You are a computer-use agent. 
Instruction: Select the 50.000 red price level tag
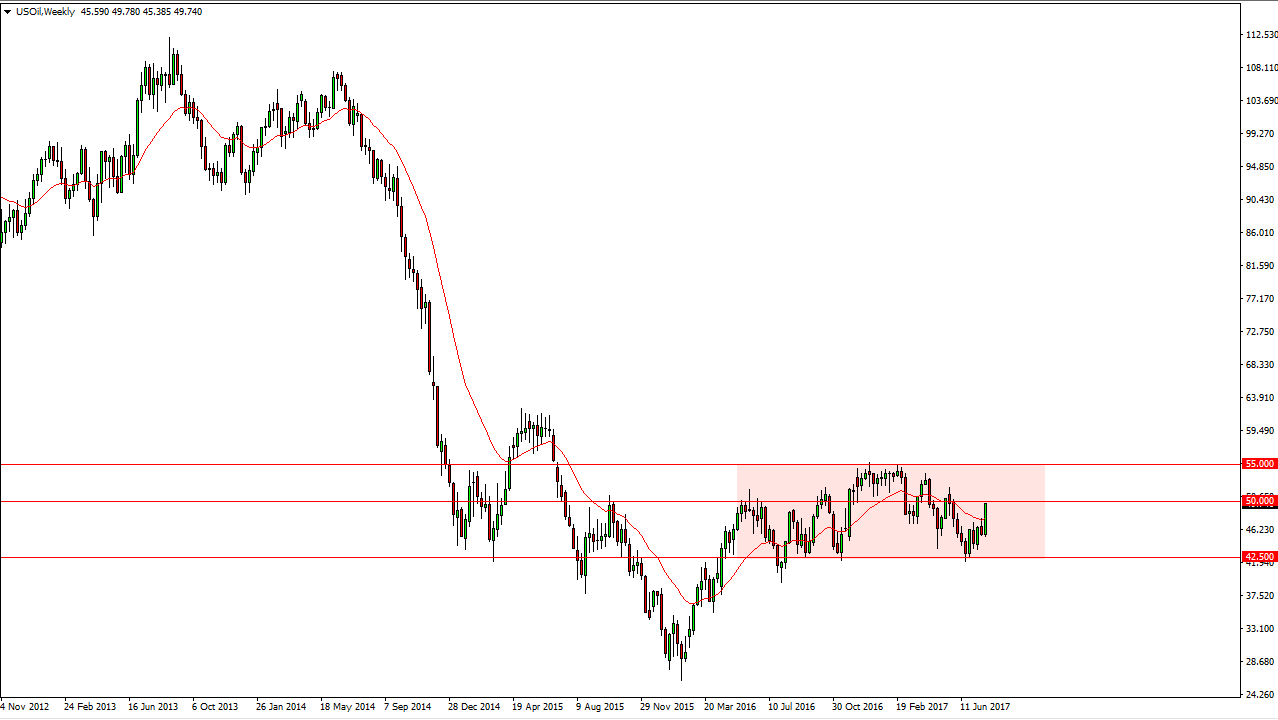click(1258, 500)
